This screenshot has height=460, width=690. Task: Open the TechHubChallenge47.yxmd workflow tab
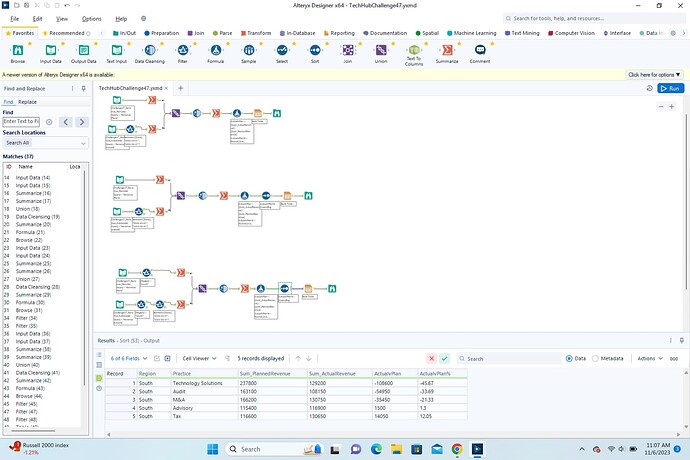pos(130,88)
